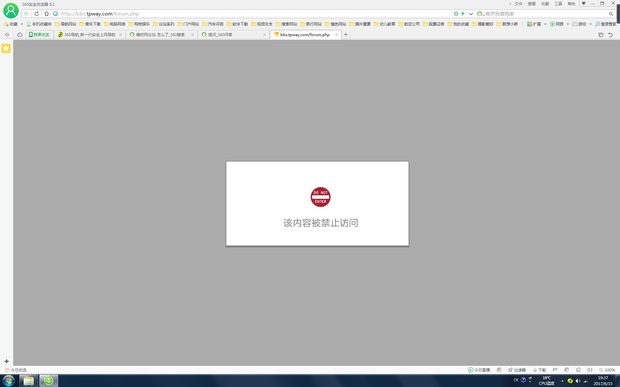Click the green user avatar icon

click(x=11, y=10)
